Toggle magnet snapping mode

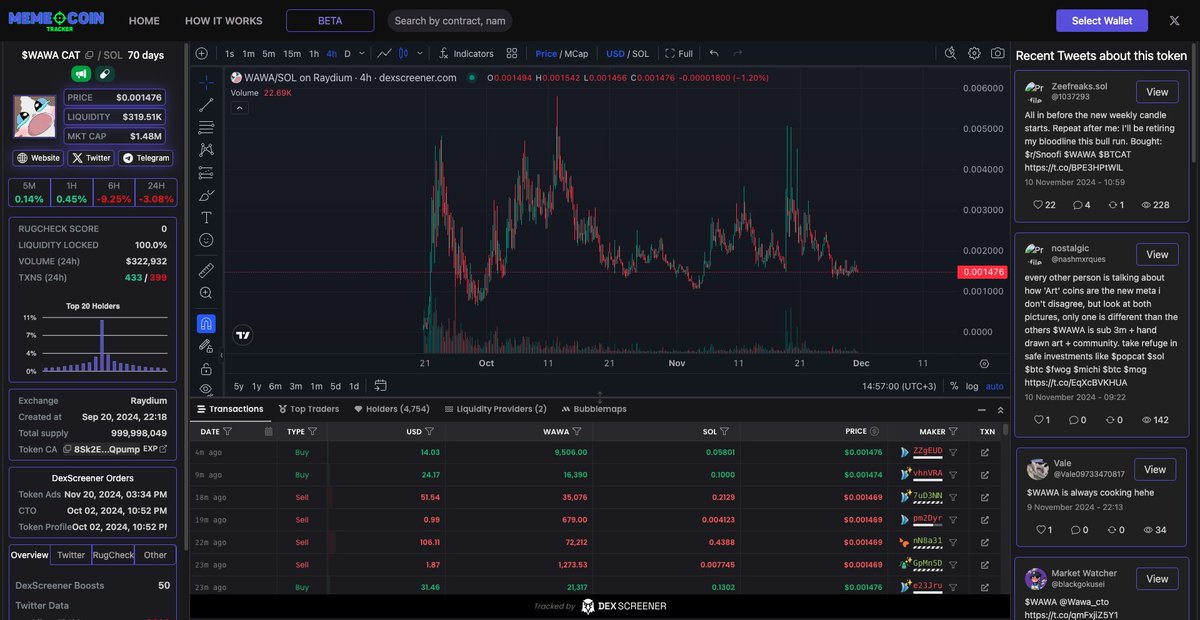206,323
